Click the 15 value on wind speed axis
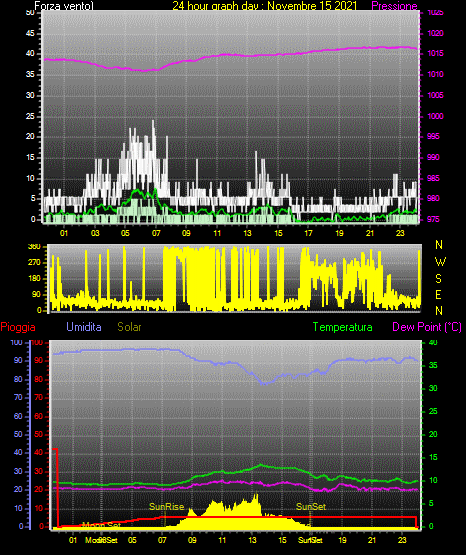This screenshot has width=466, height=555. coord(30,157)
